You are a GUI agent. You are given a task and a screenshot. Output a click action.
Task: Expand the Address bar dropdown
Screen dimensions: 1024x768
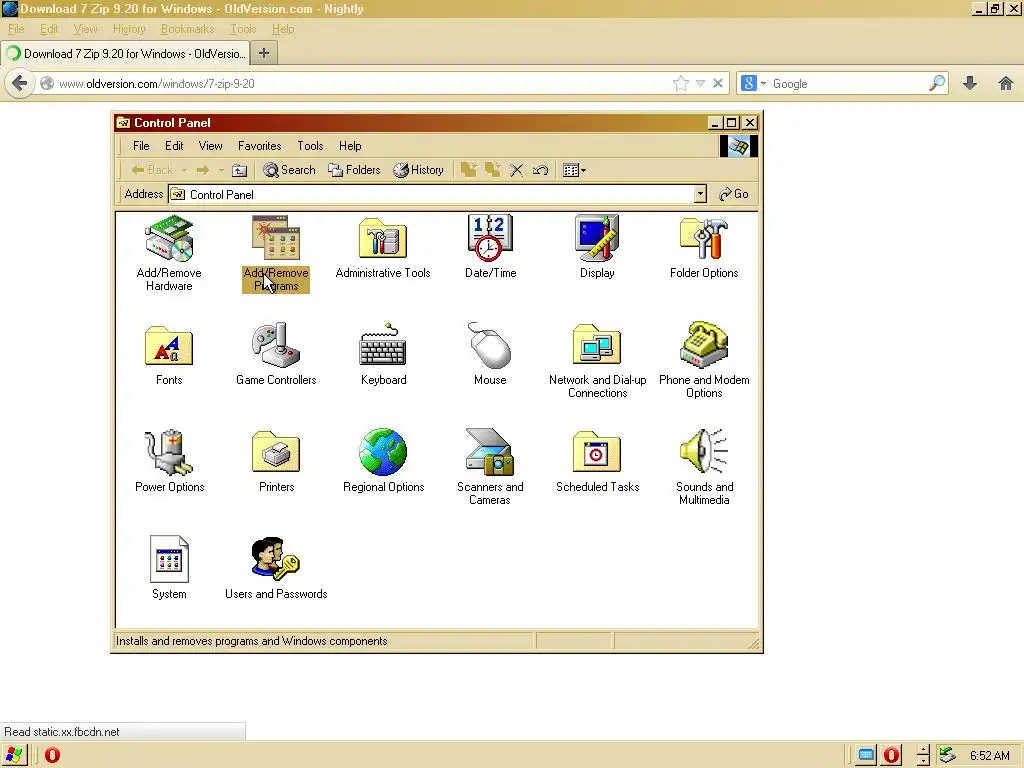[x=700, y=194]
